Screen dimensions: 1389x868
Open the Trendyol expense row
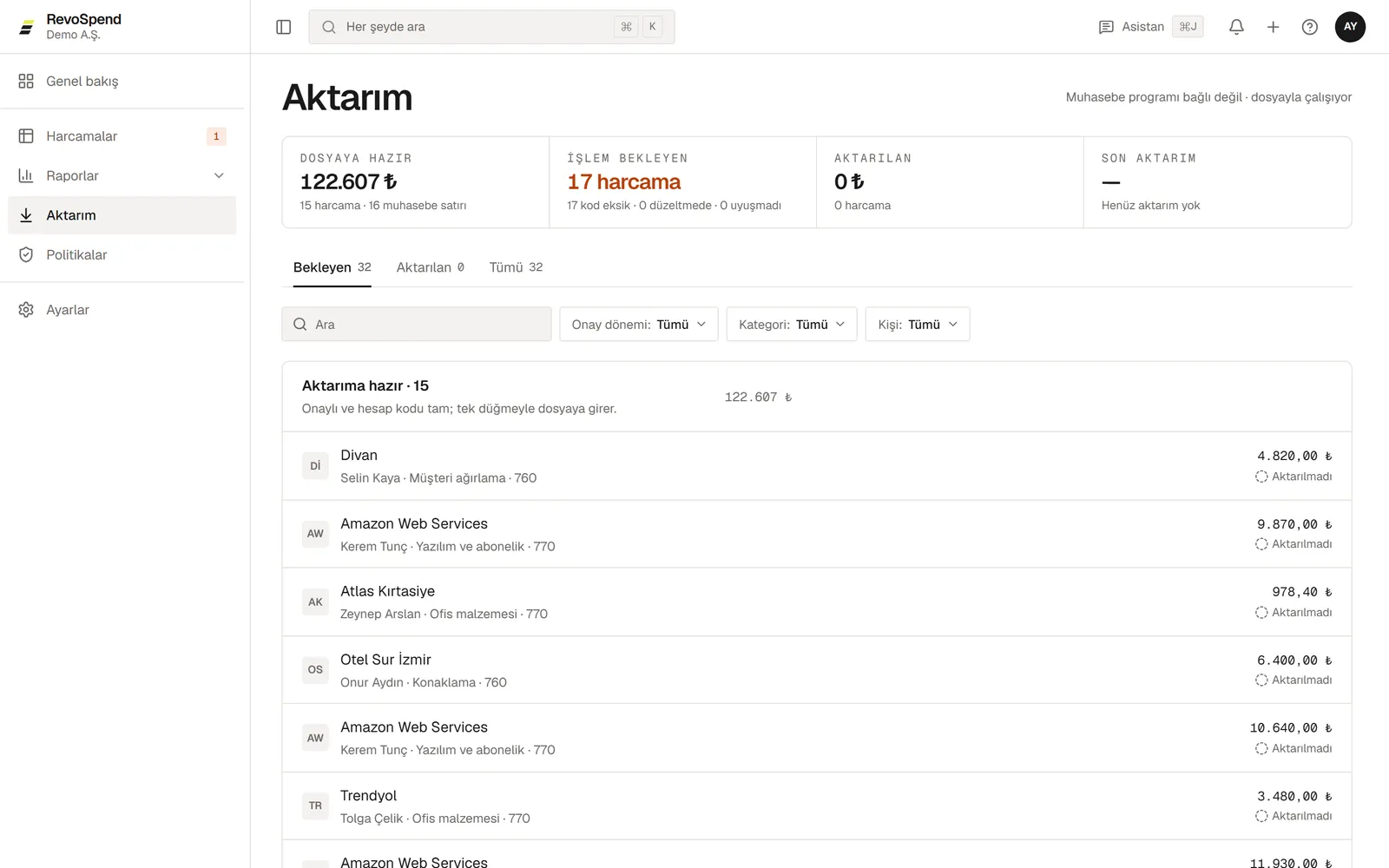817,806
